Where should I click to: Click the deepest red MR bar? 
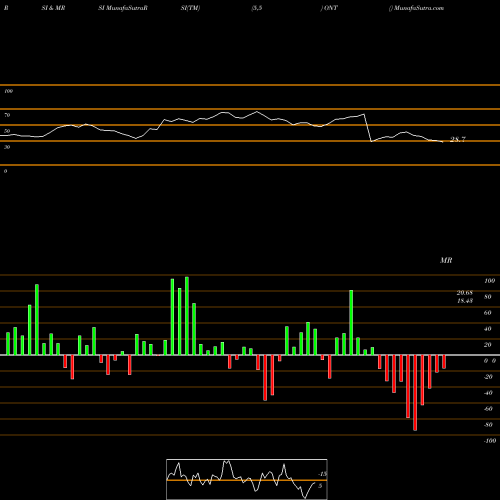[x=415, y=393]
